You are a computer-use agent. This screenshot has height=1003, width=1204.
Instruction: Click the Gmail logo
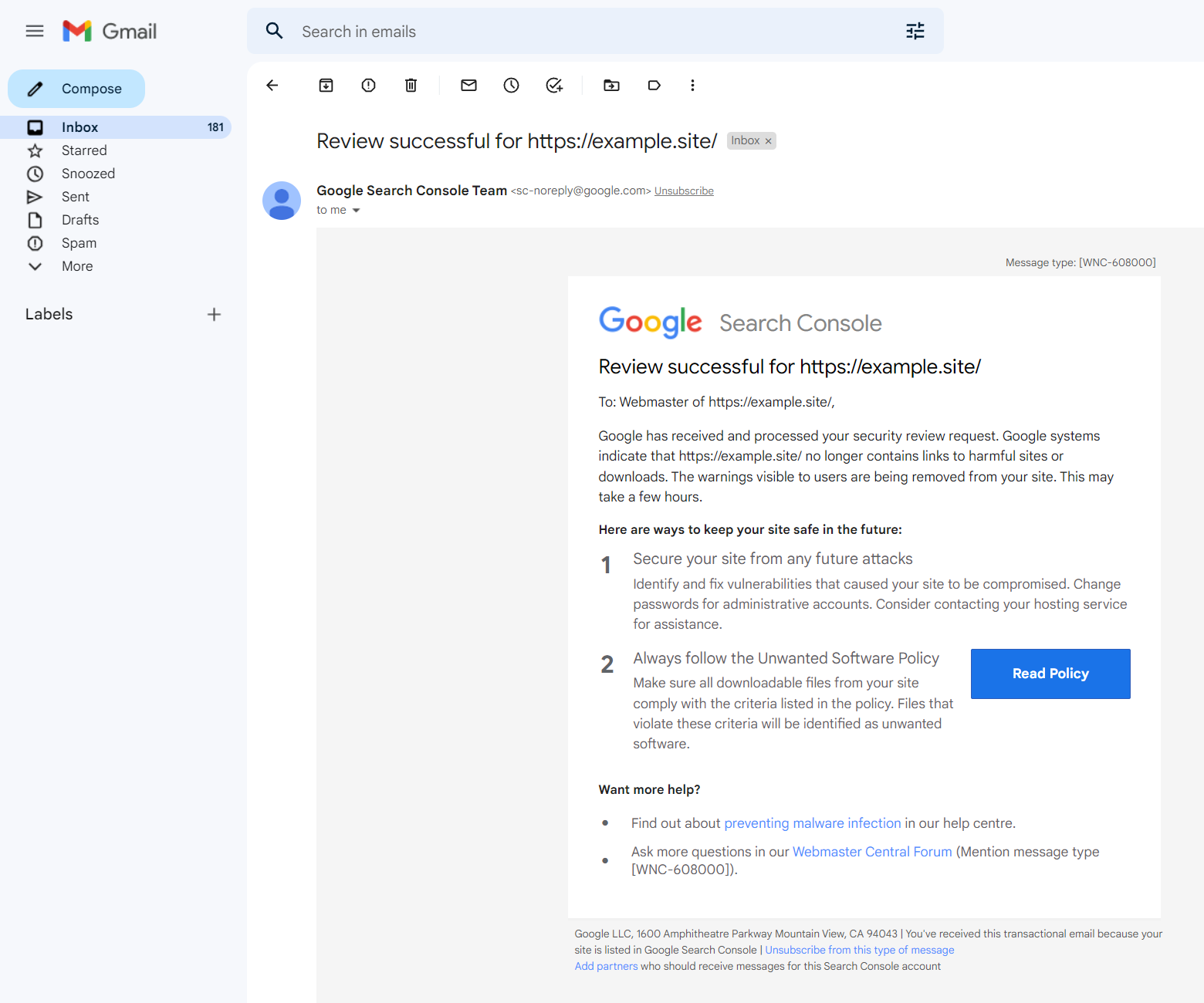pos(110,31)
